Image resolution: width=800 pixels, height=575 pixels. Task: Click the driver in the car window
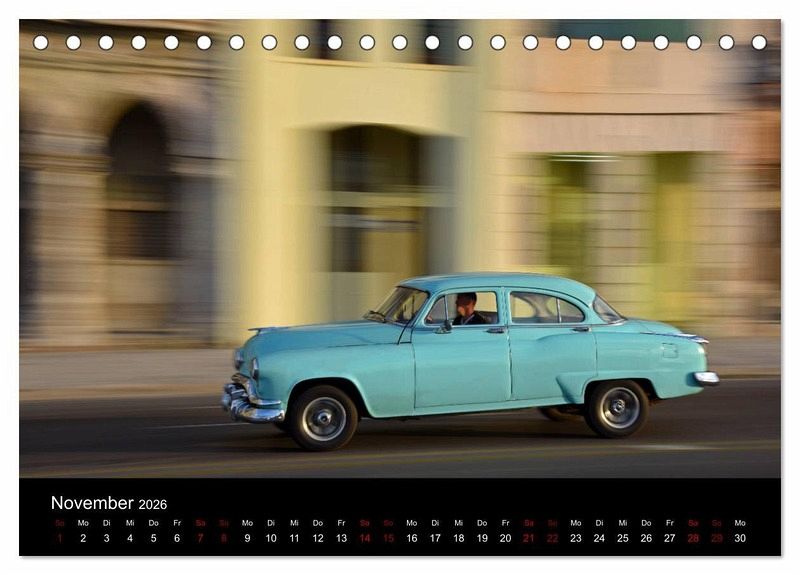tap(465, 309)
